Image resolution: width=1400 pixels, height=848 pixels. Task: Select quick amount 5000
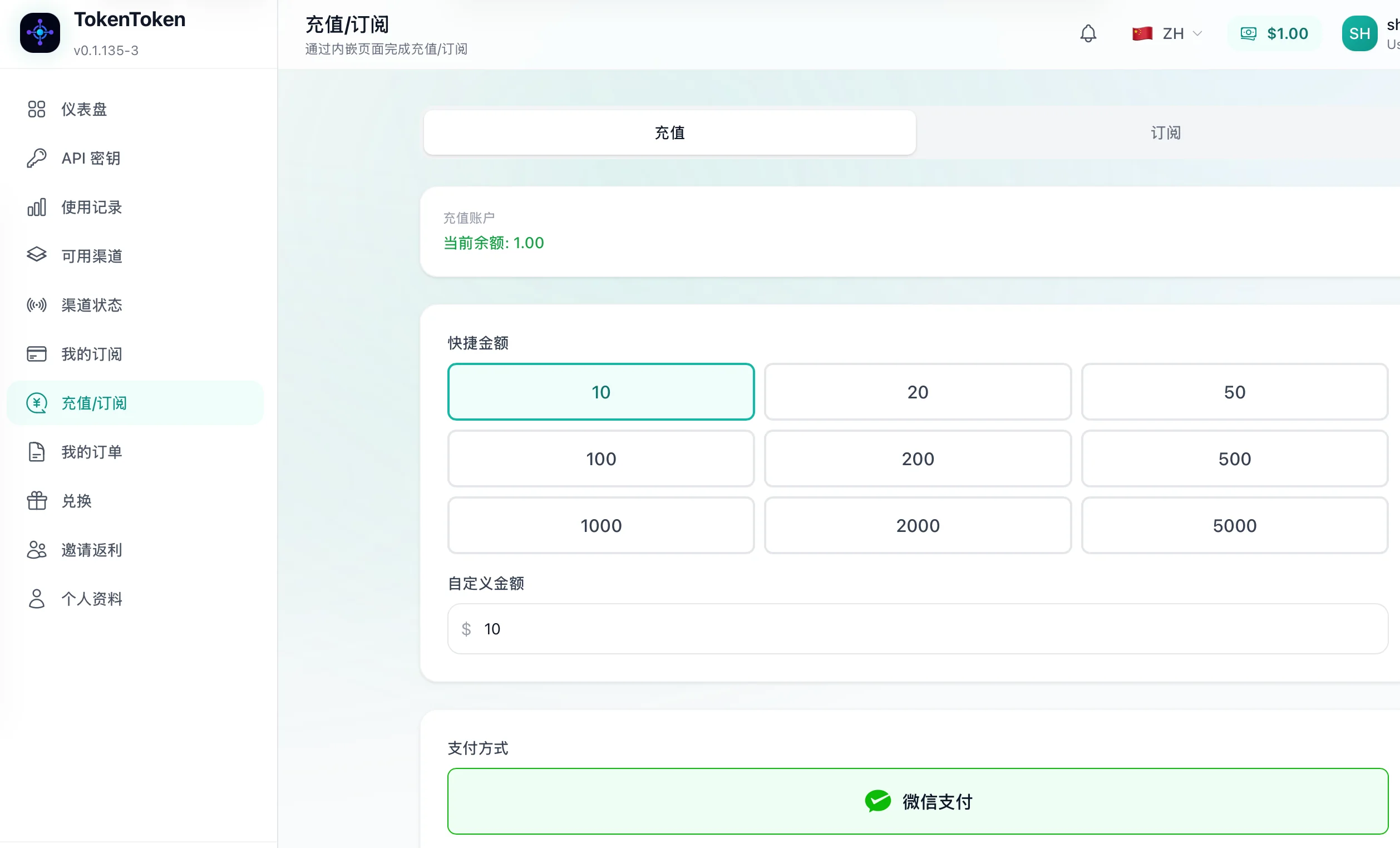tap(1234, 525)
